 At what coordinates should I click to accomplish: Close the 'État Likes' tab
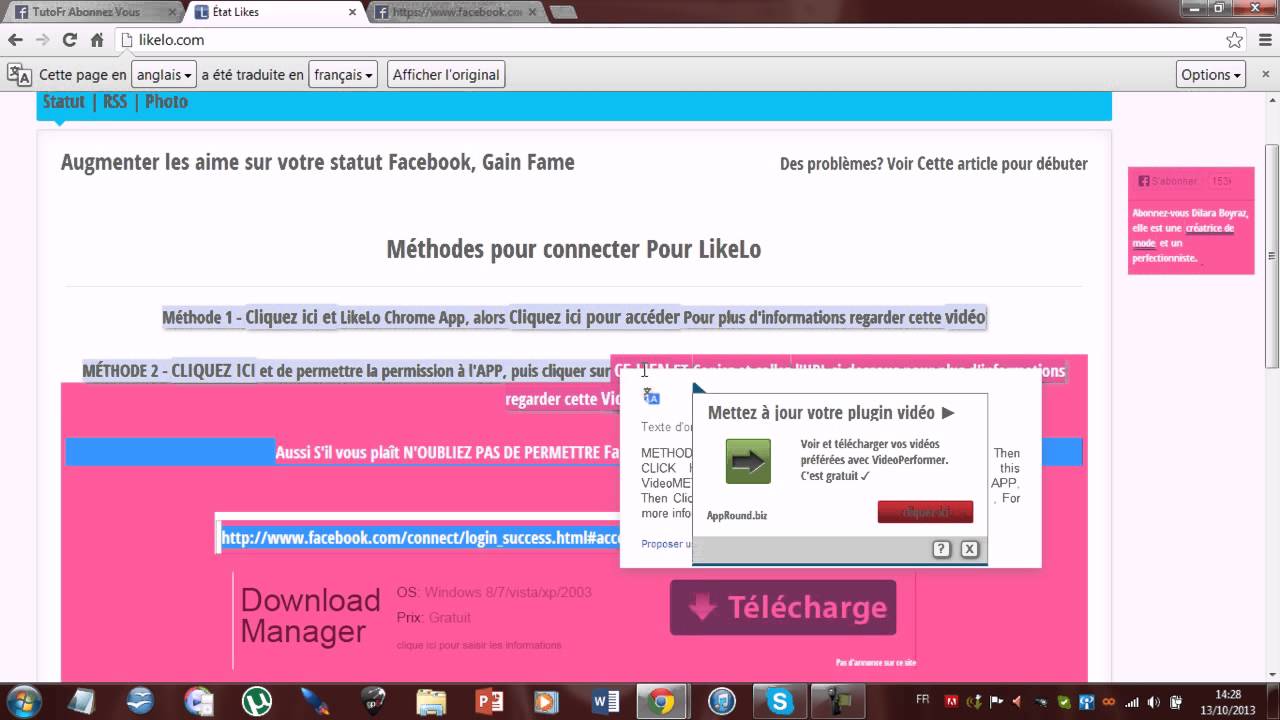[352, 12]
